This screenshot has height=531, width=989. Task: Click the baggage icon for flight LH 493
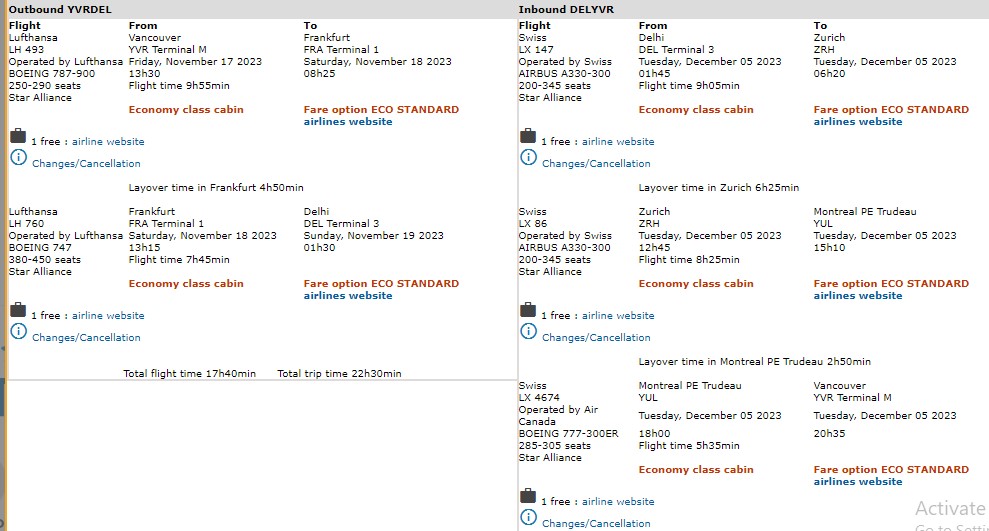18,137
